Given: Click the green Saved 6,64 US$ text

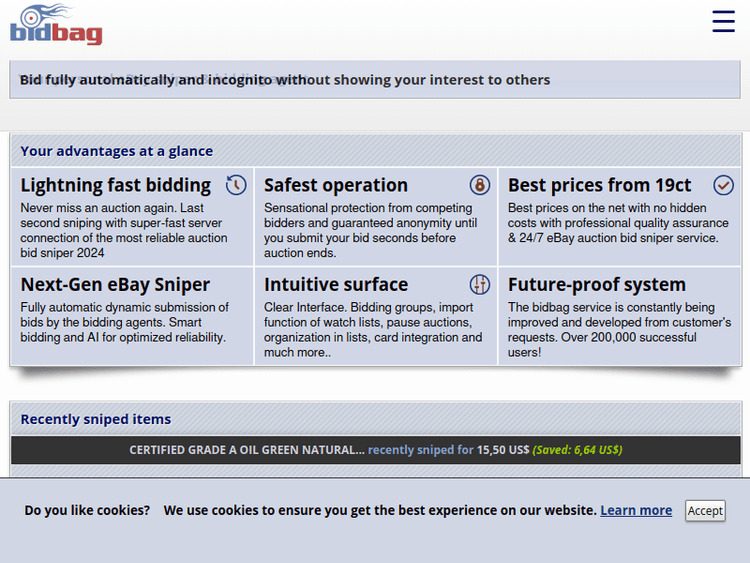Looking at the screenshot, I should pyautogui.click(x=577, y=450).
